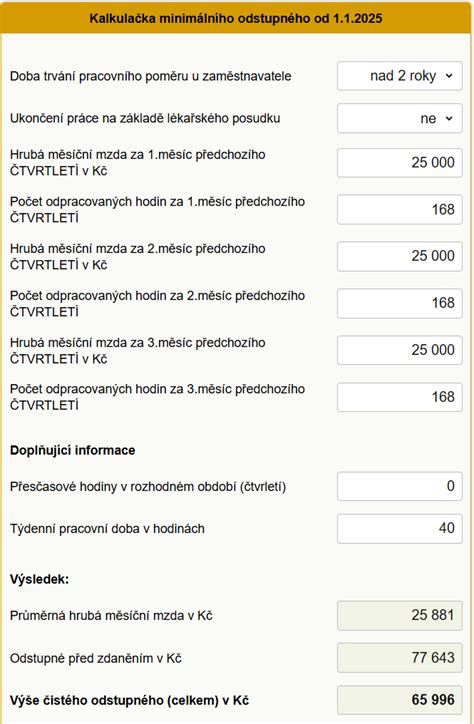Click the gross wage input for 2. měsíc

coord(400,256)
